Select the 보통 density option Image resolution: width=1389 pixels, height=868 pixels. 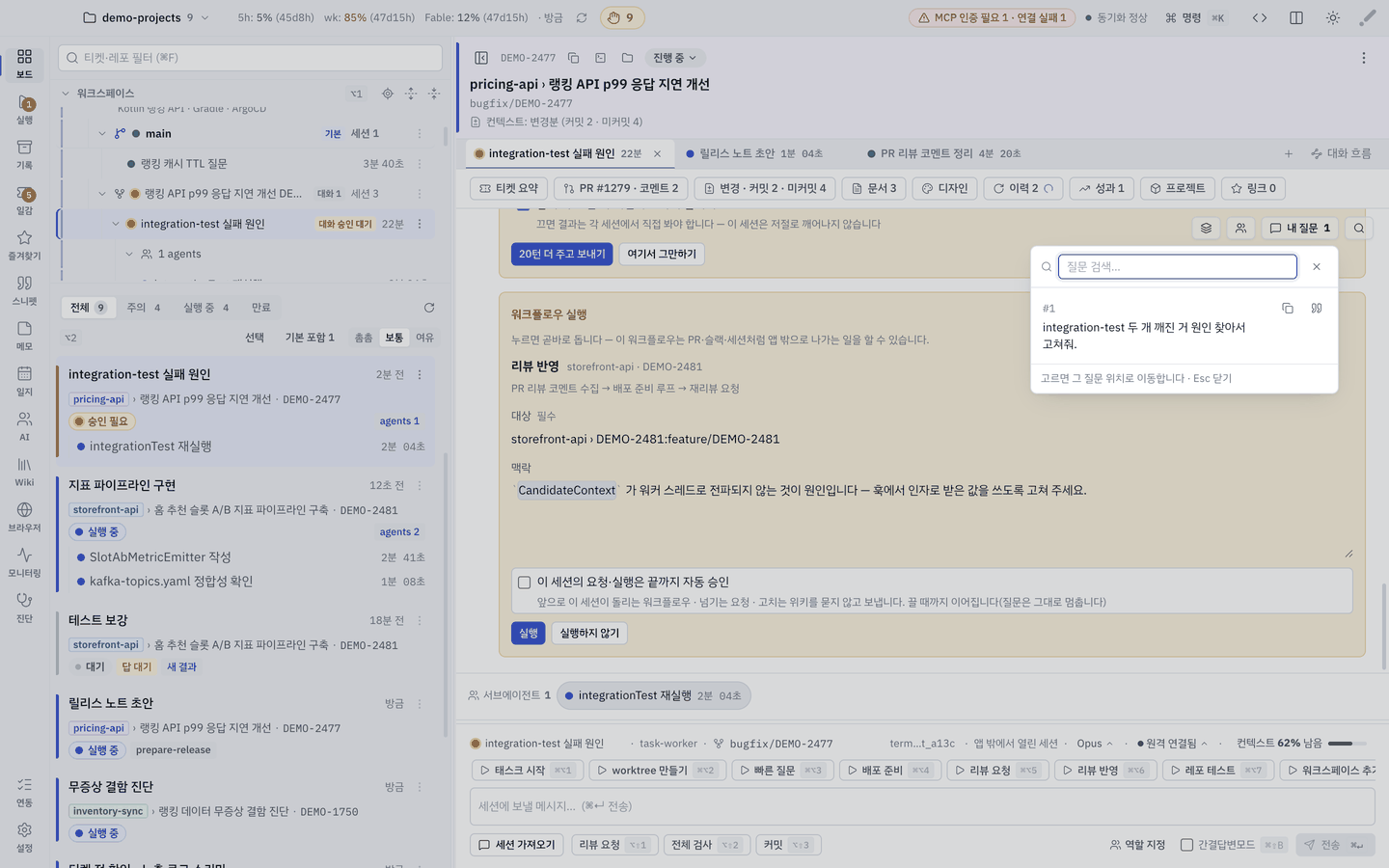point(395,338)
